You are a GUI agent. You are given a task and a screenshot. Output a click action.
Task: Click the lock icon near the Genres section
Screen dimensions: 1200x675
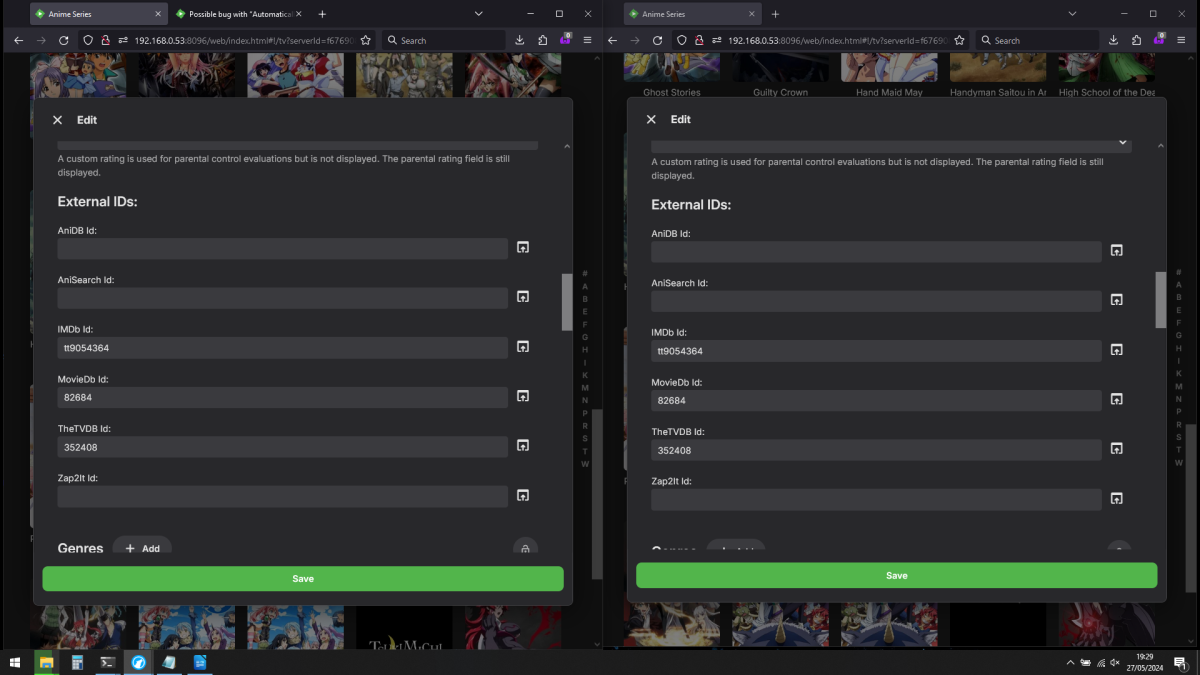point(525,548)
